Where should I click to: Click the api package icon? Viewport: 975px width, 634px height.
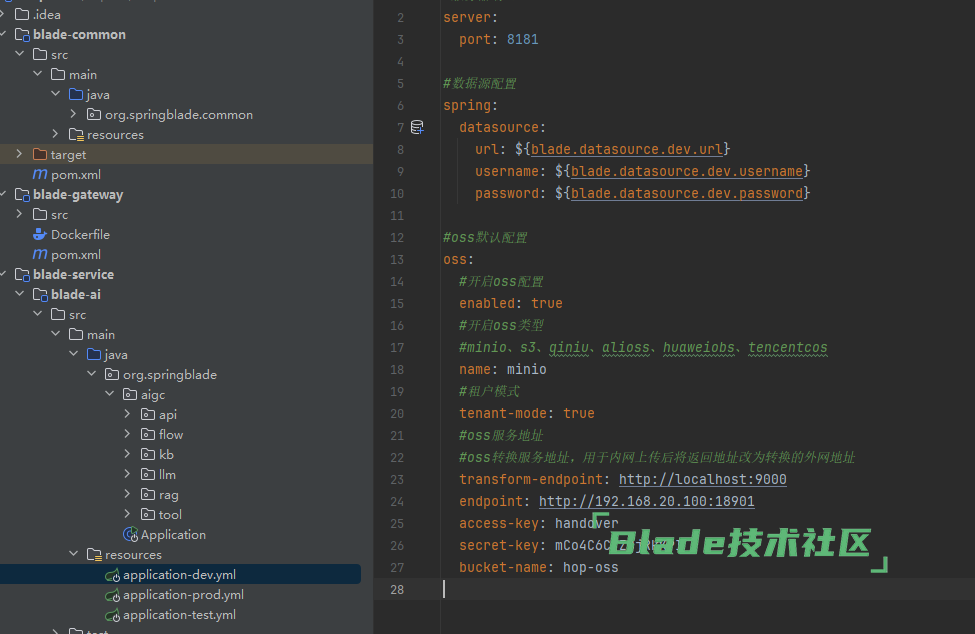point(148,414)
